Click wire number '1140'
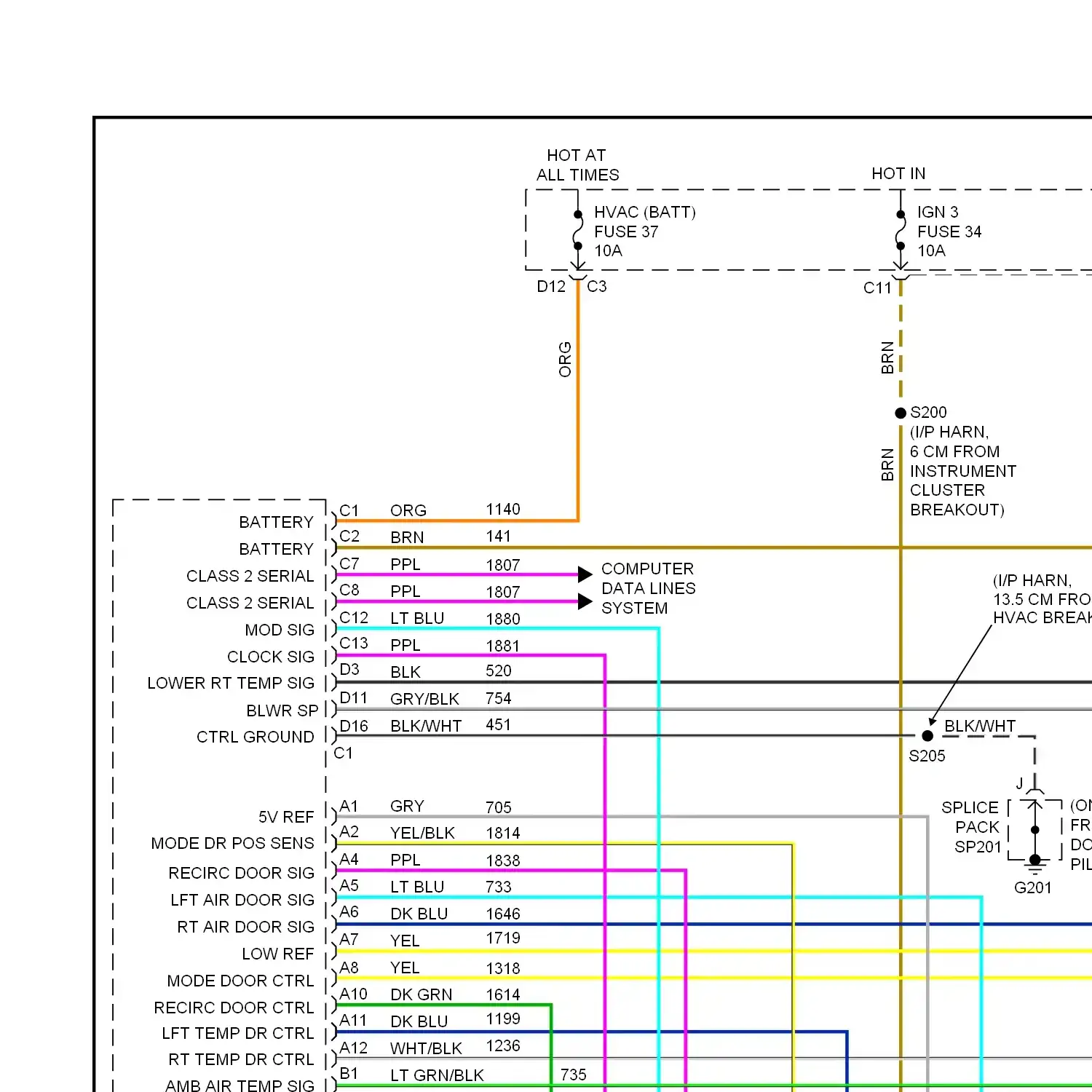This screenshot has width=1092, height=1092. coord(503,510)
